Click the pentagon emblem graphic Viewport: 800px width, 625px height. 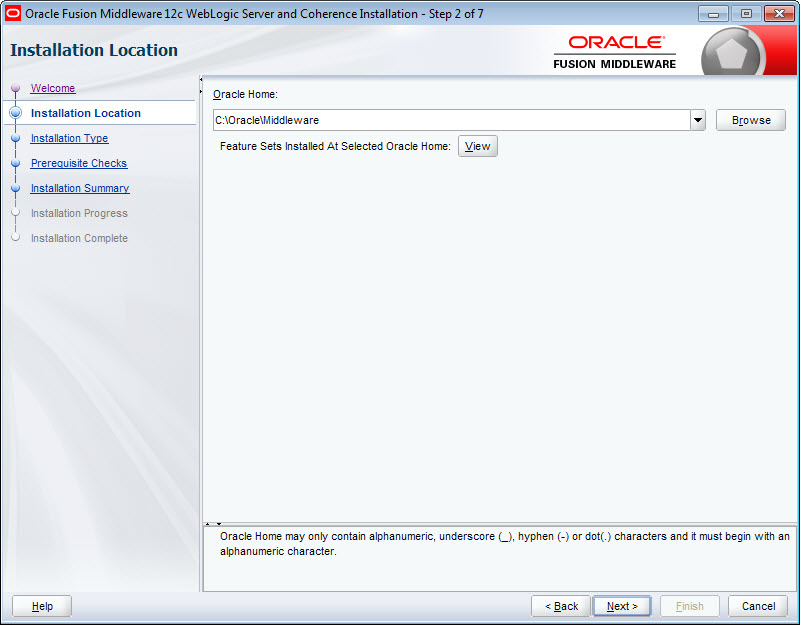pyautogui.click(x=732, y=54)
